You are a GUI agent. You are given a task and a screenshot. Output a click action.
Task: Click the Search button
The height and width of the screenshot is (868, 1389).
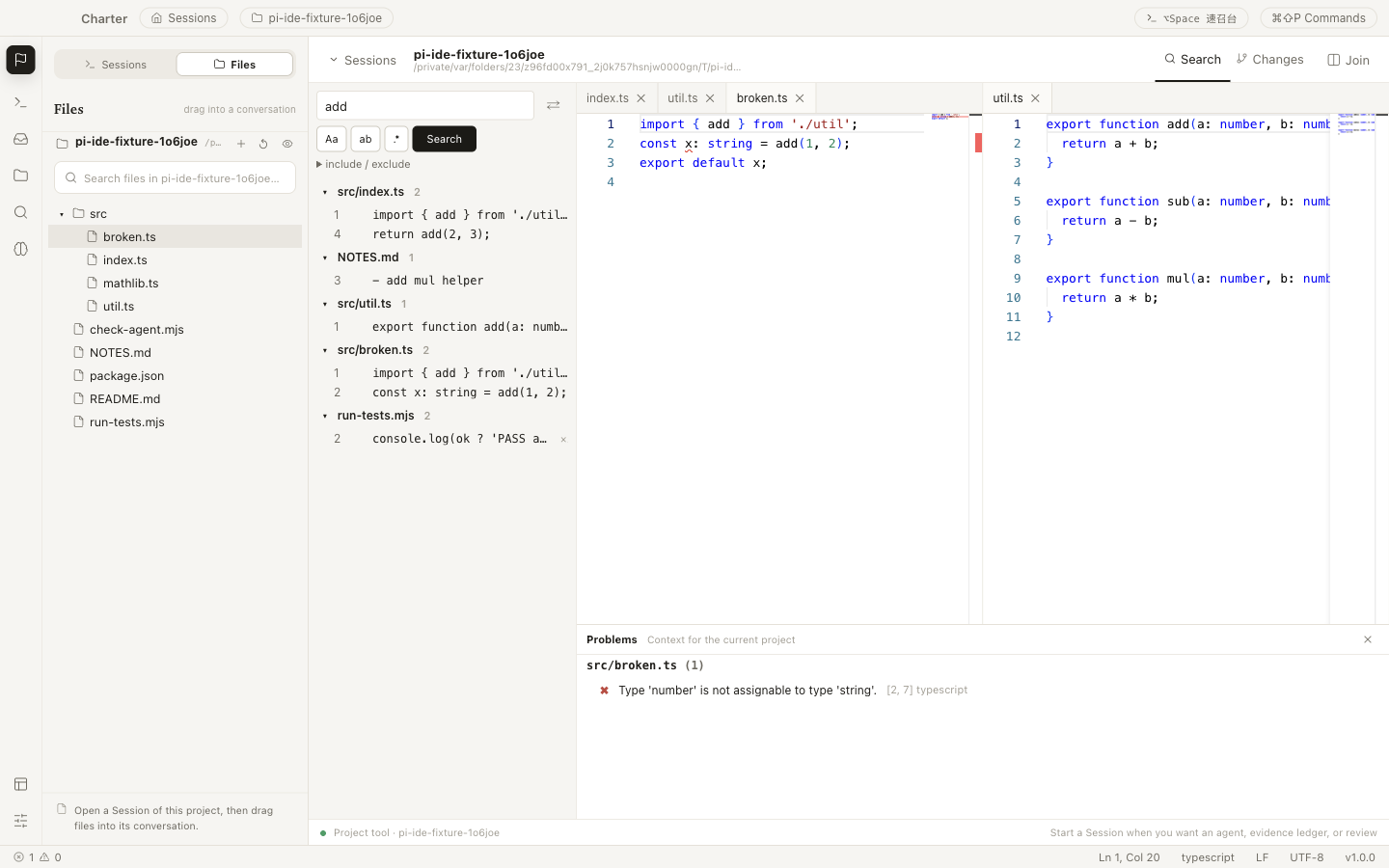[x=445, y=139]
